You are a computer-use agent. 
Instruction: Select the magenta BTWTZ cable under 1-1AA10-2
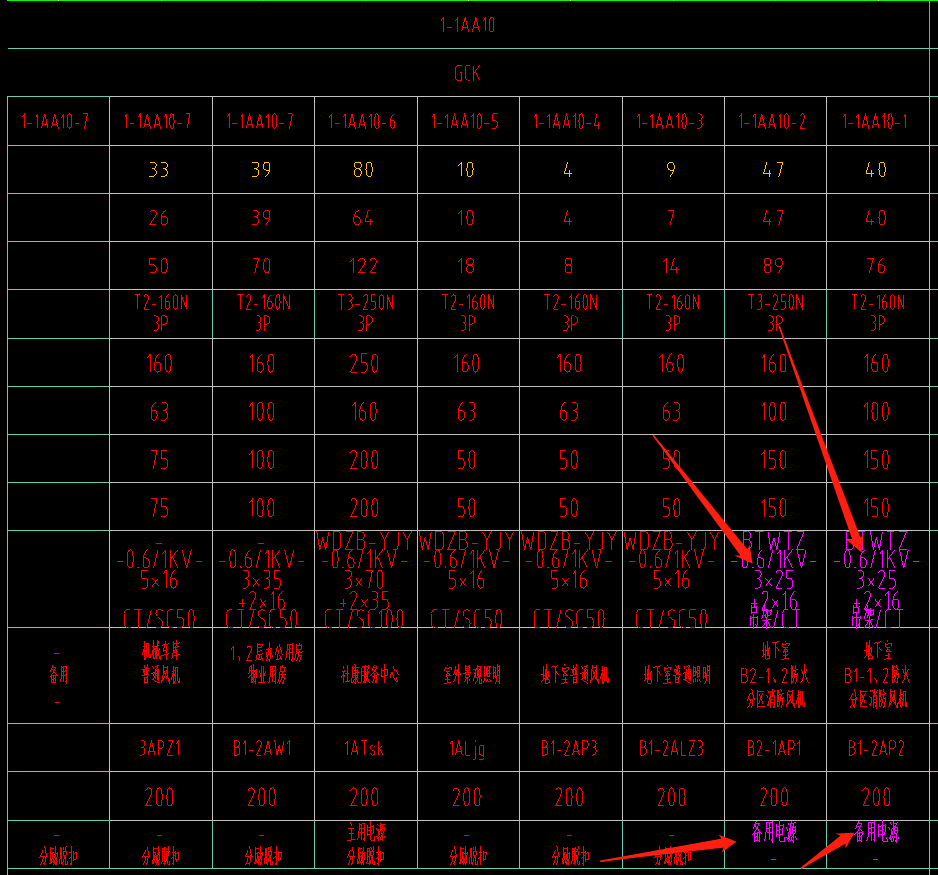point(773,579)
